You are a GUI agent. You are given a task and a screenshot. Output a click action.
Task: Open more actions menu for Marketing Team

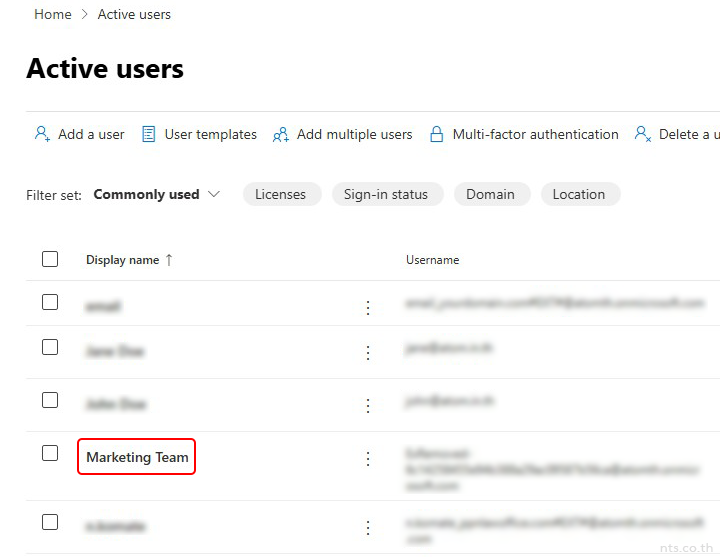tap(368, 458)
